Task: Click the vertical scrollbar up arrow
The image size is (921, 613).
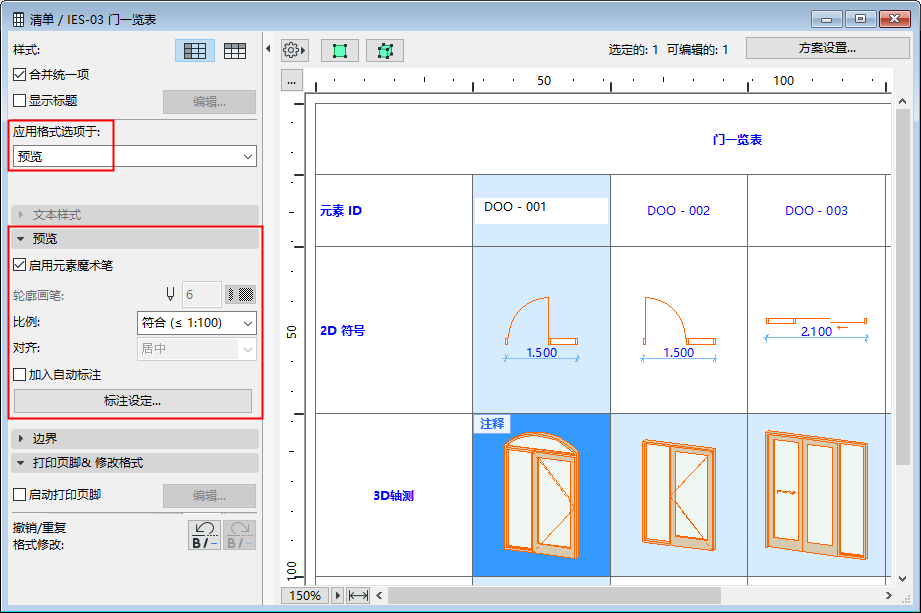Action: 903,102
